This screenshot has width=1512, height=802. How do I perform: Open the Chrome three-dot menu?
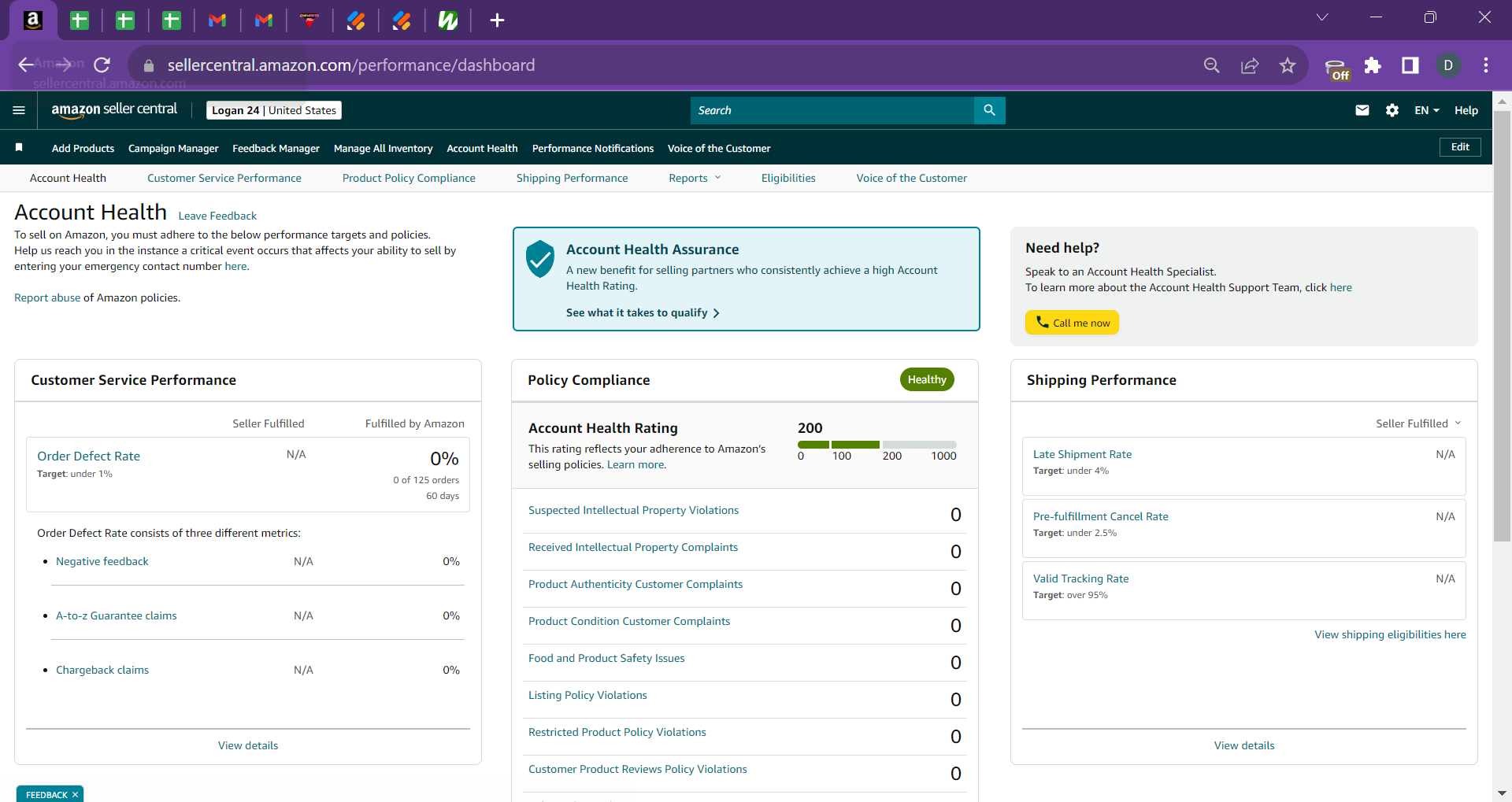tap(1486, 65)
